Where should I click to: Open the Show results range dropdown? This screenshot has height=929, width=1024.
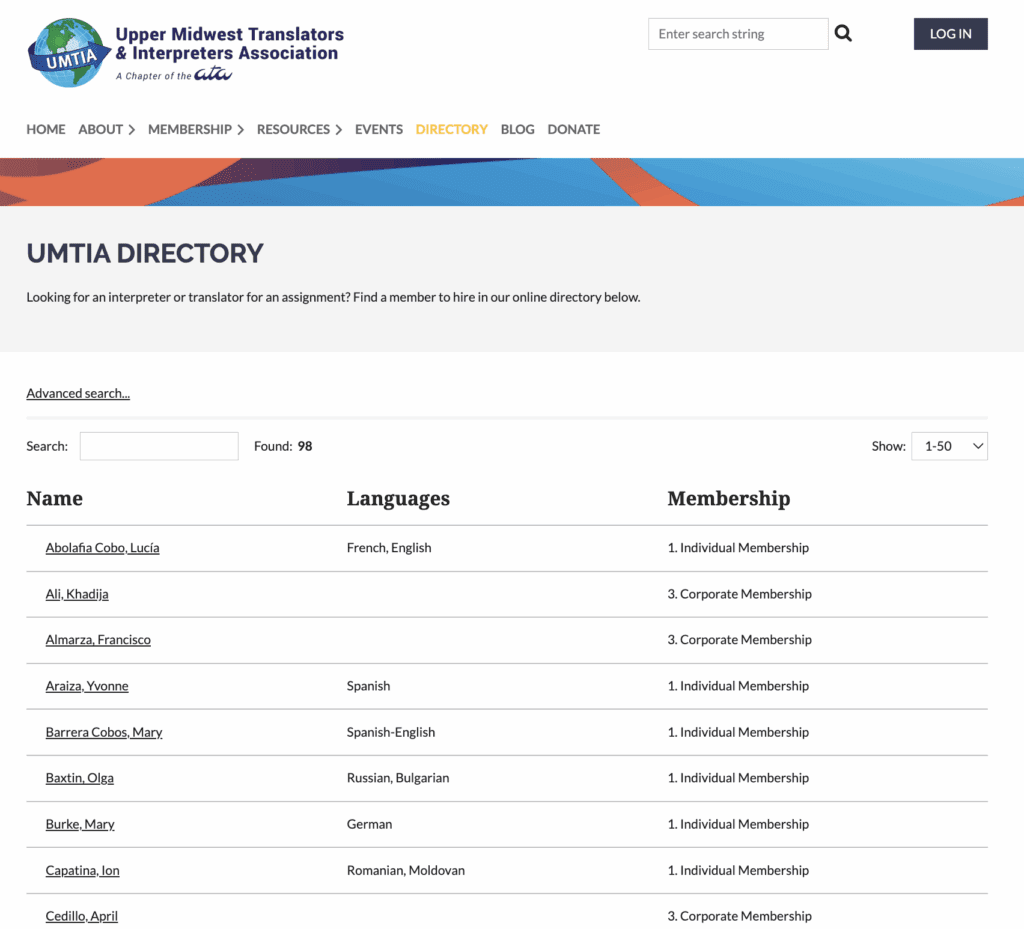pyautogui.click(x=948, y=446)
